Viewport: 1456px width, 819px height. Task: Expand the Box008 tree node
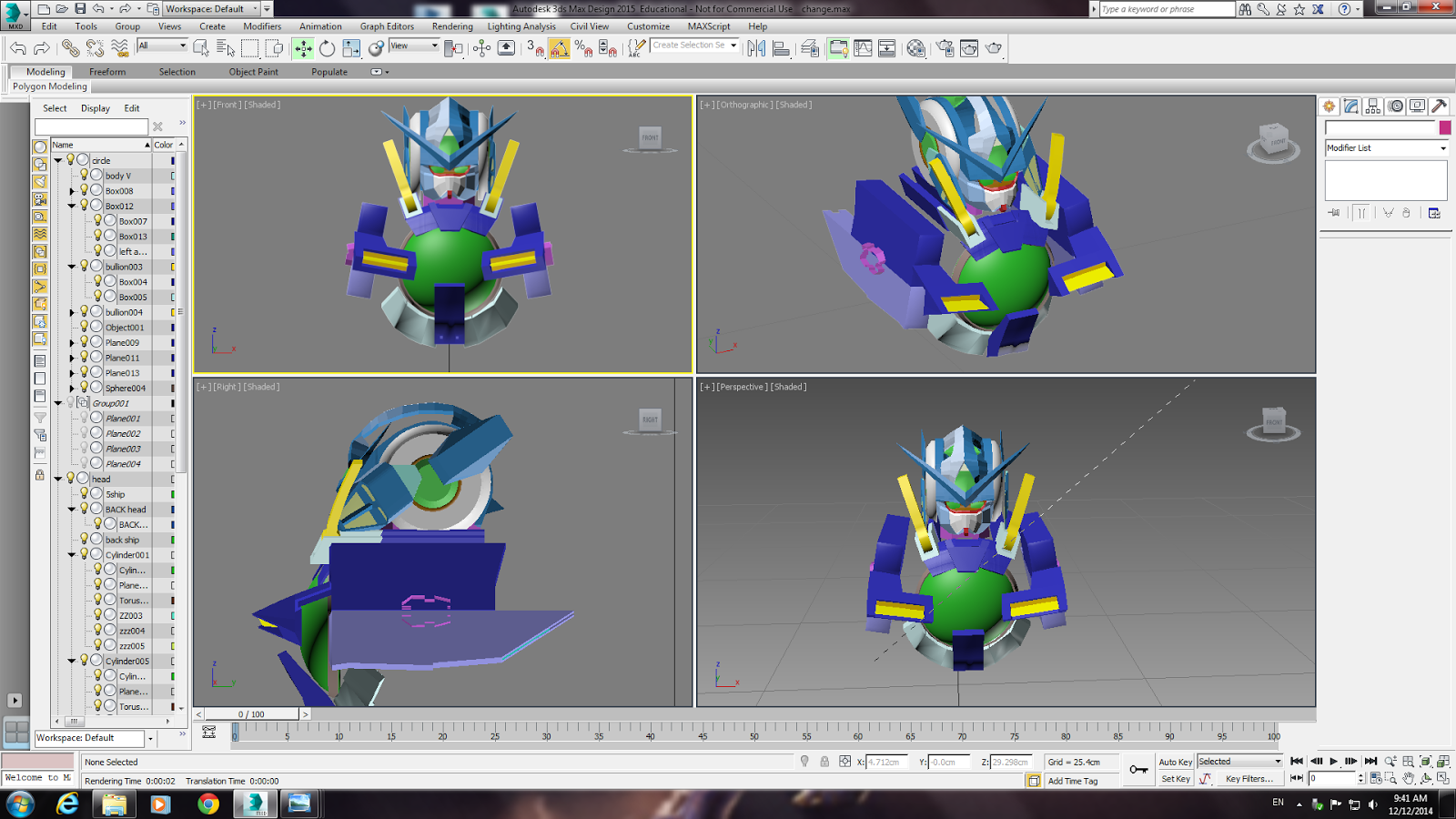coord(72,191)
